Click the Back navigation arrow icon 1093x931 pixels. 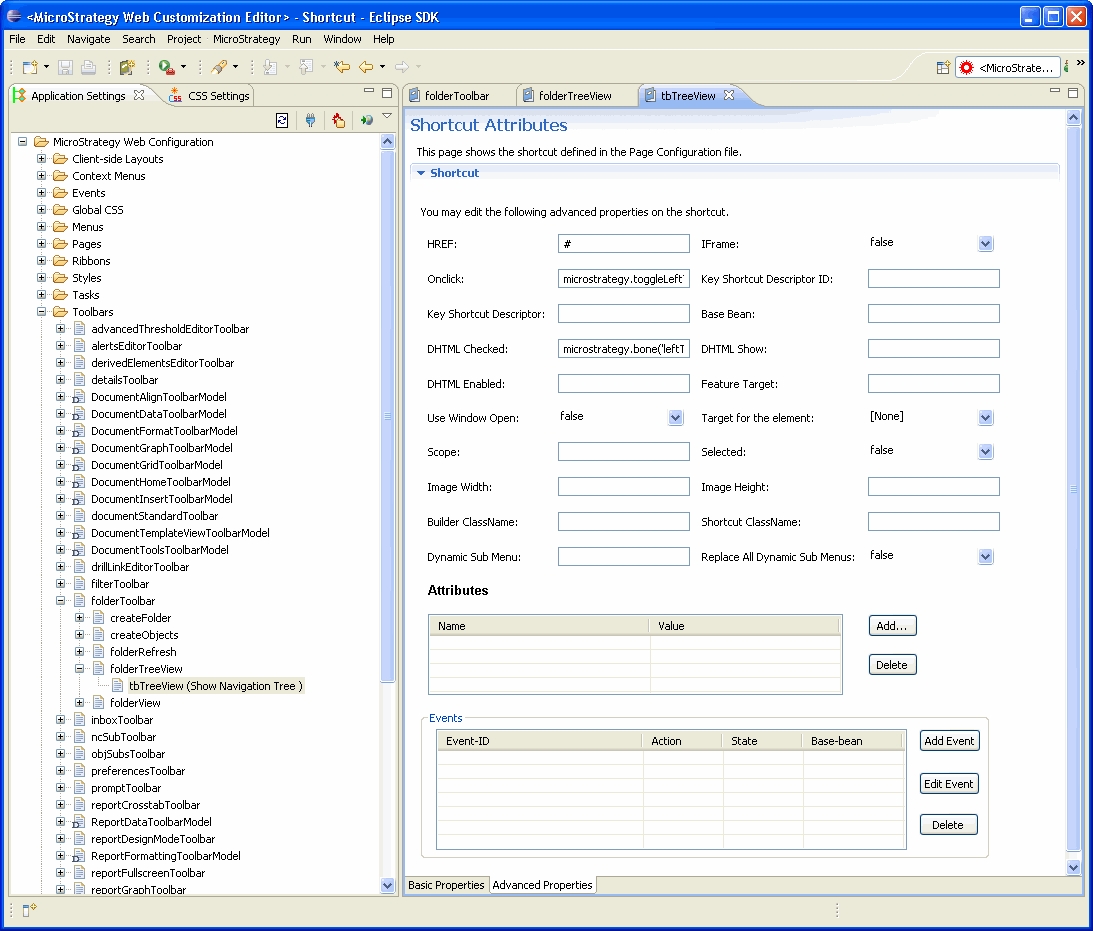click(366, 67)
